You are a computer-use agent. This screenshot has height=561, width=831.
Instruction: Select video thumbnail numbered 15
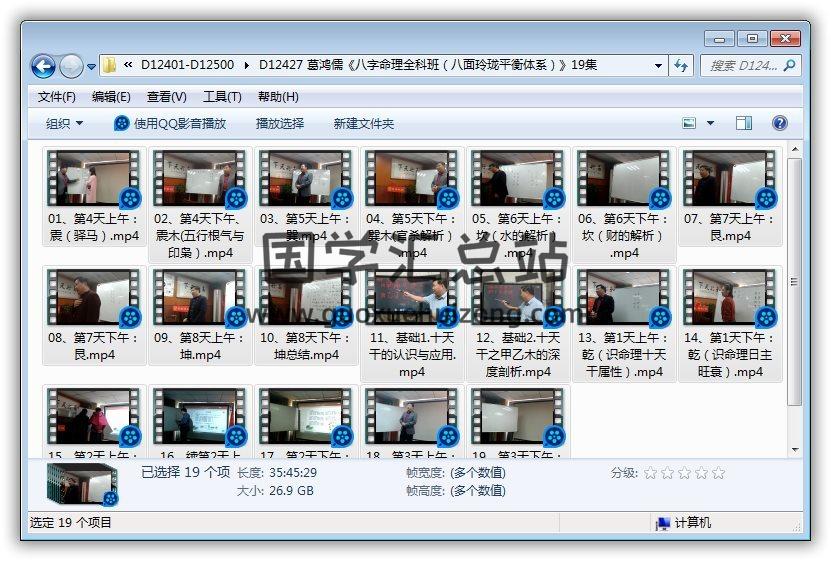click(x=94, y=416)
